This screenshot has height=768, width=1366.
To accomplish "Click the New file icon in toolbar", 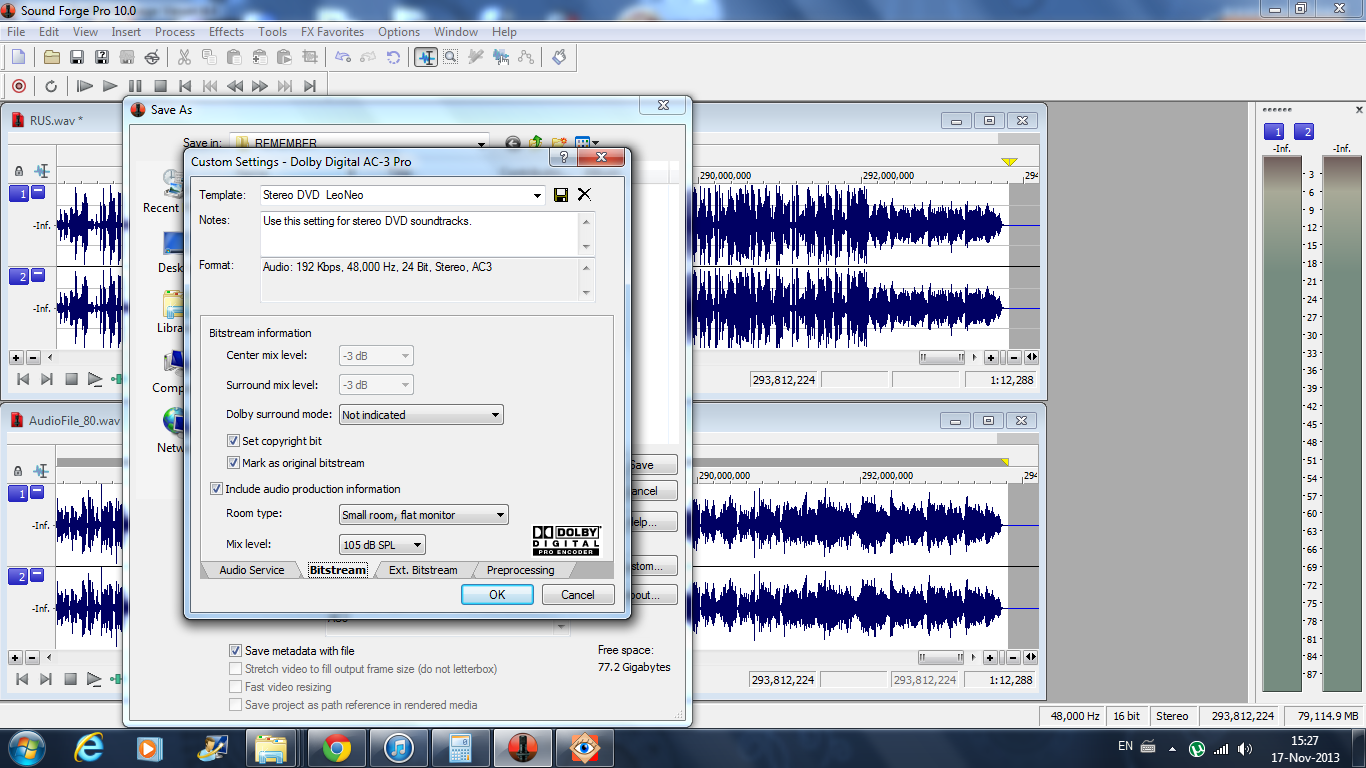I will point(18,57).
